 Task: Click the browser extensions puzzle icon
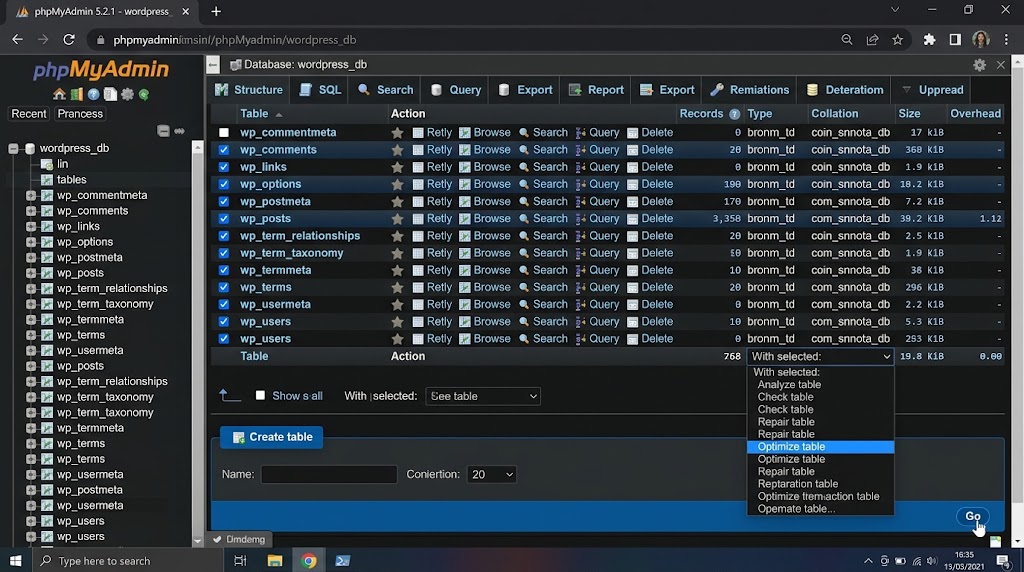(x=929, y=40)
